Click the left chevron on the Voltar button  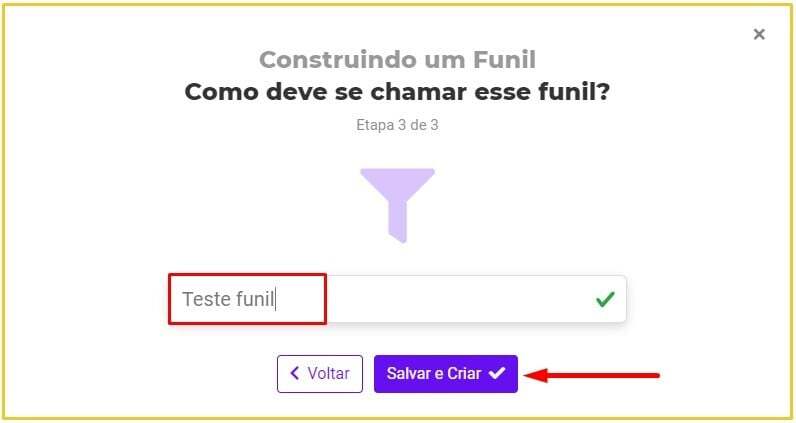[295, 374]
